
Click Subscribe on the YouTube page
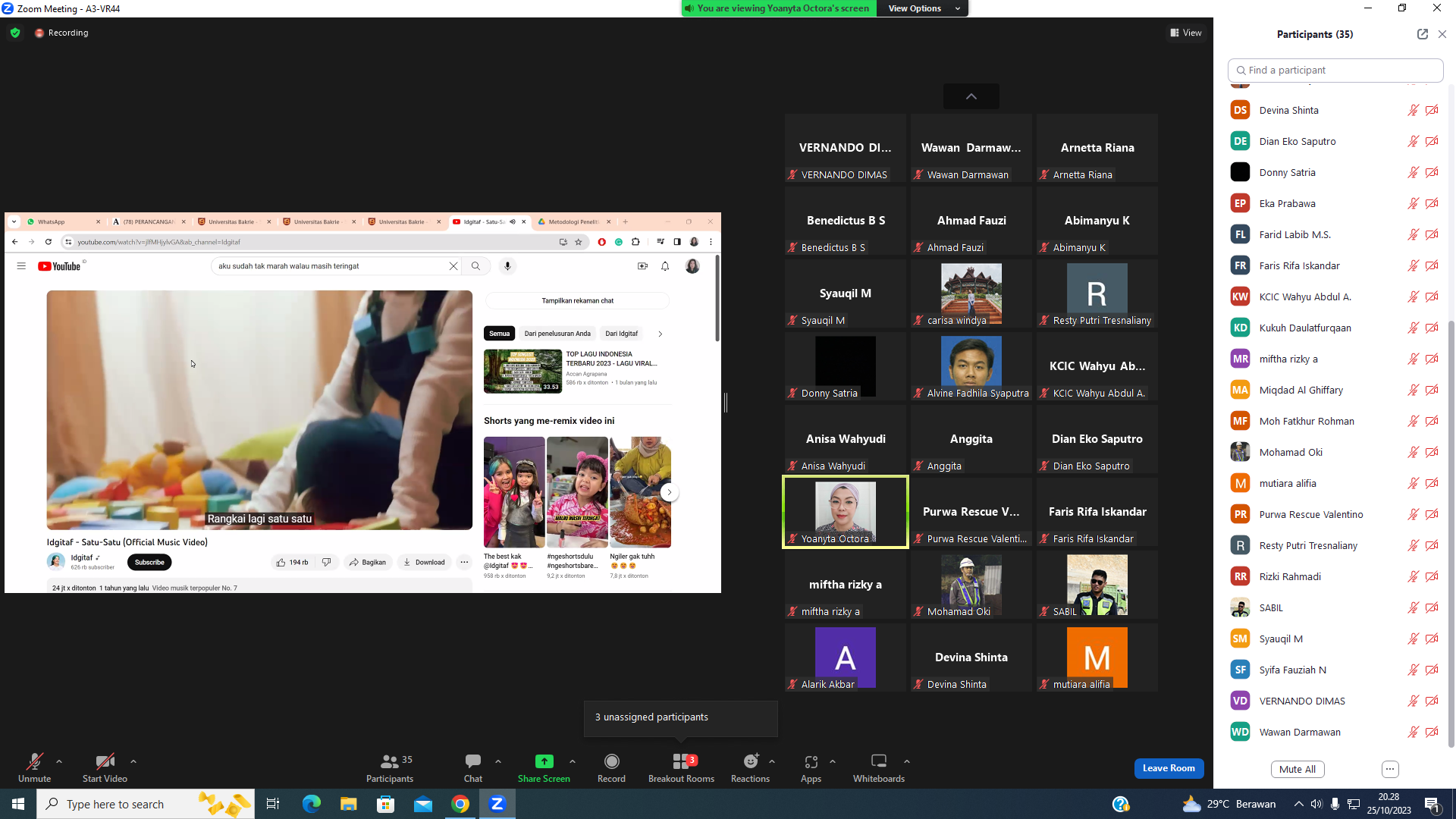149,562
